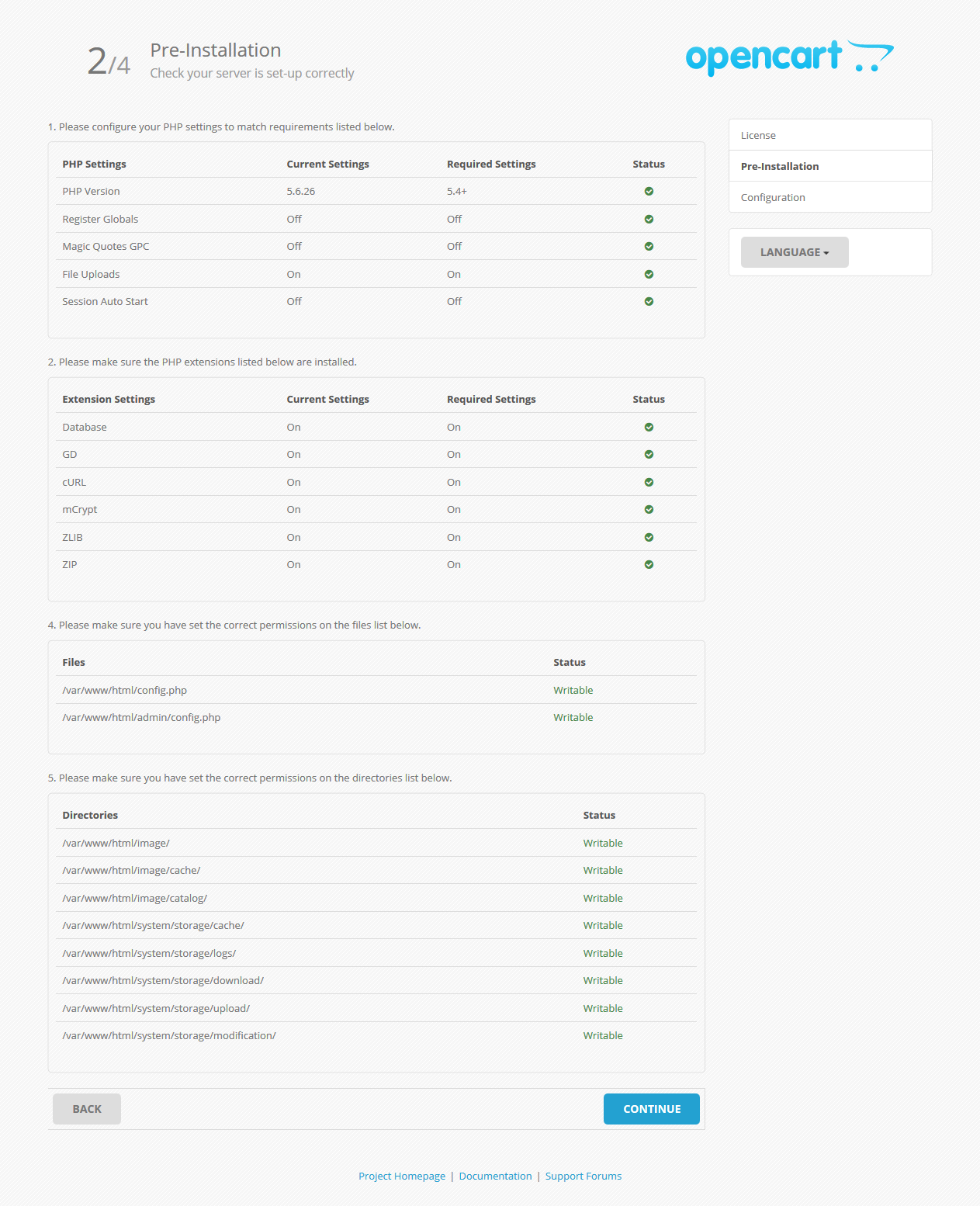The width and height of the screenshot is (980, 1206).
Task: Click system/storage/modification/ directory path
Action: [169, 1036]
